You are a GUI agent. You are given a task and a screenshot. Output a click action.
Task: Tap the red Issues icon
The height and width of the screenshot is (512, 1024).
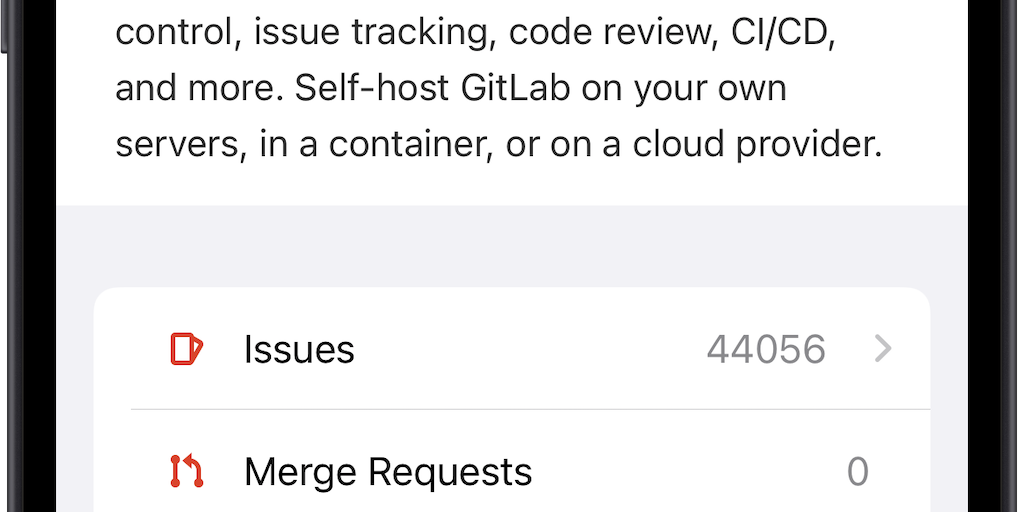point(186,349)
